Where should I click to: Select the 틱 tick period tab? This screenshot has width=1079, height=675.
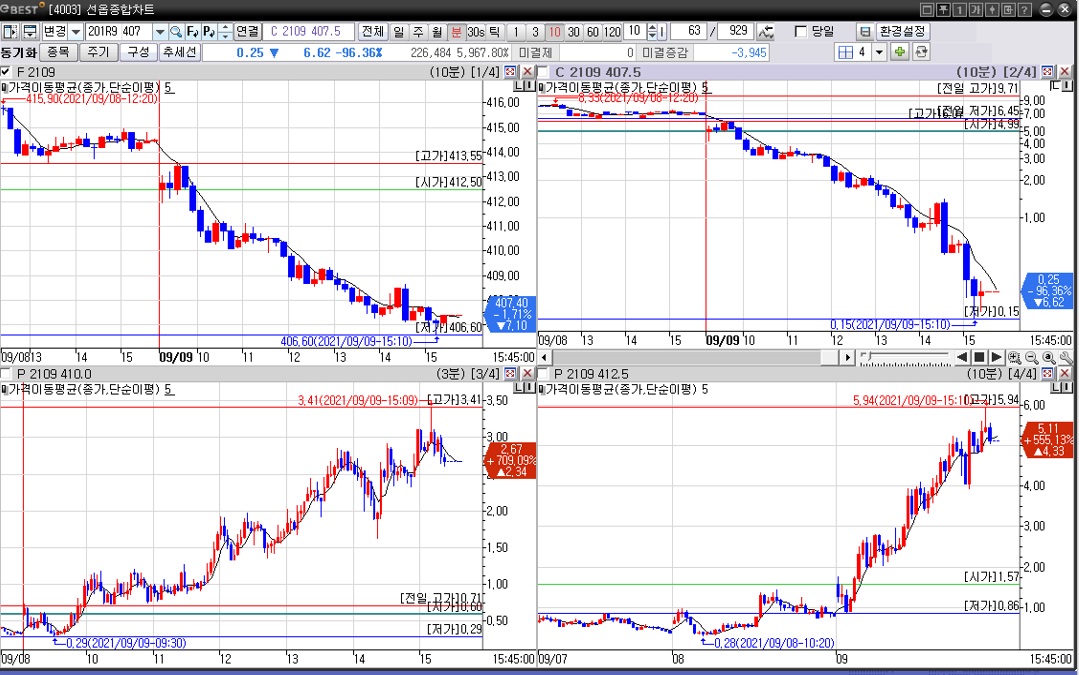tap(494, 32)
